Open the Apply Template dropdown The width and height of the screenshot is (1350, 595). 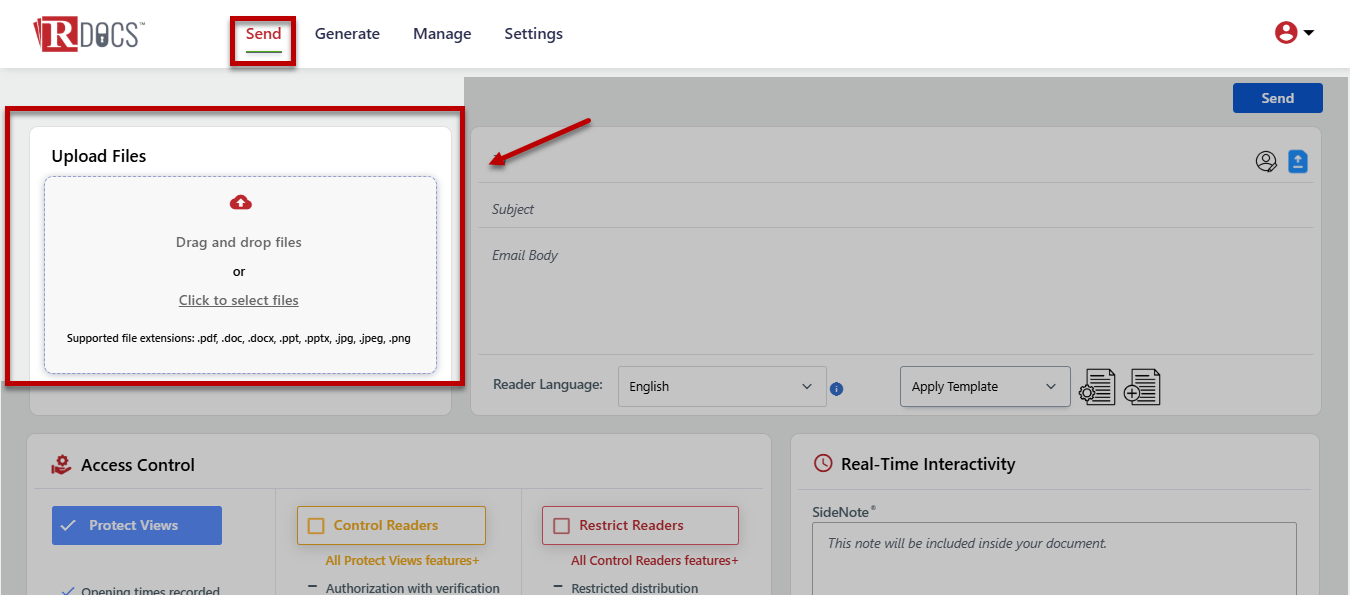[984, 387]
